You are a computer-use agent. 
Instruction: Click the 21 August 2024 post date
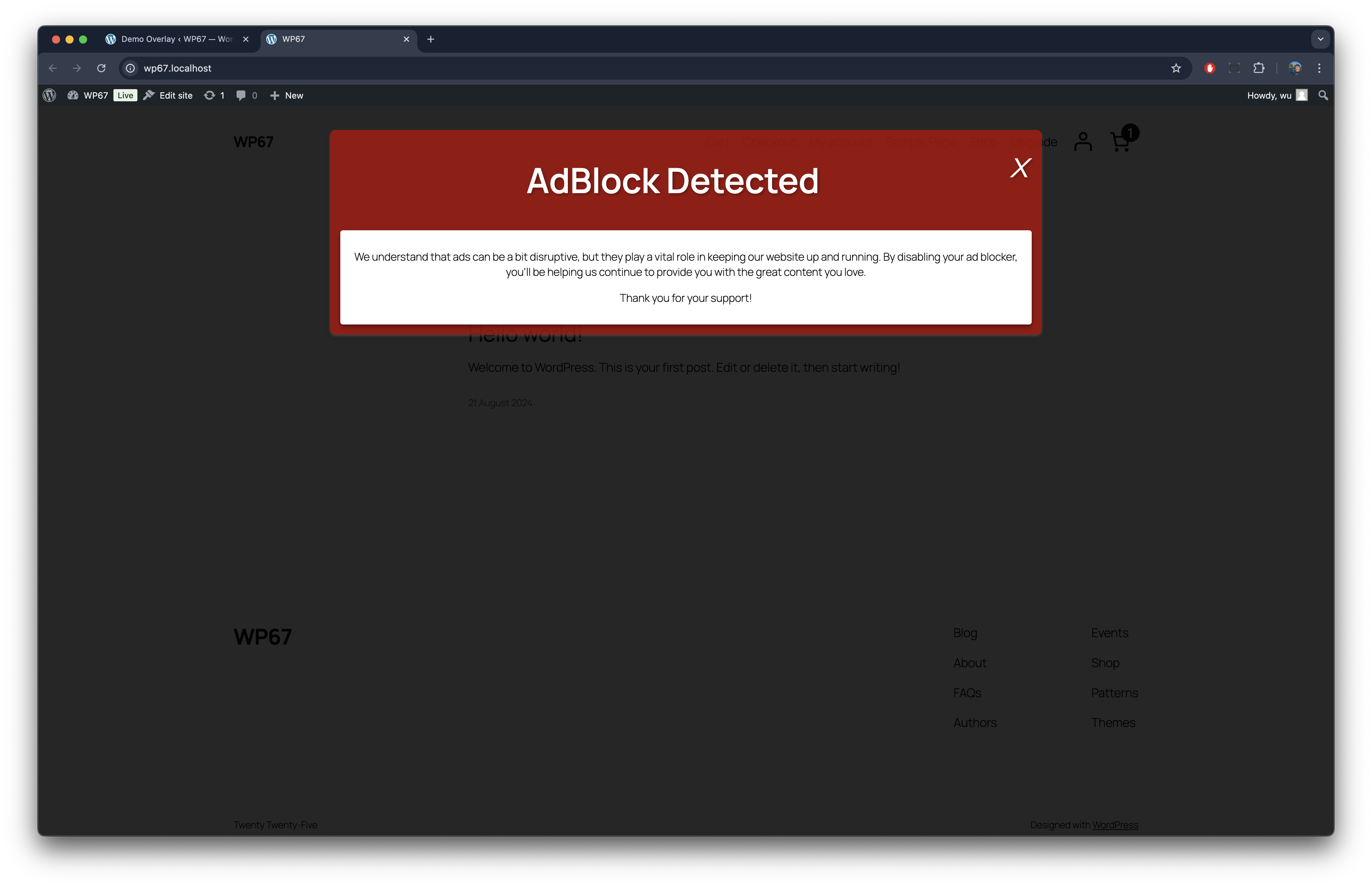coord(500,403)
